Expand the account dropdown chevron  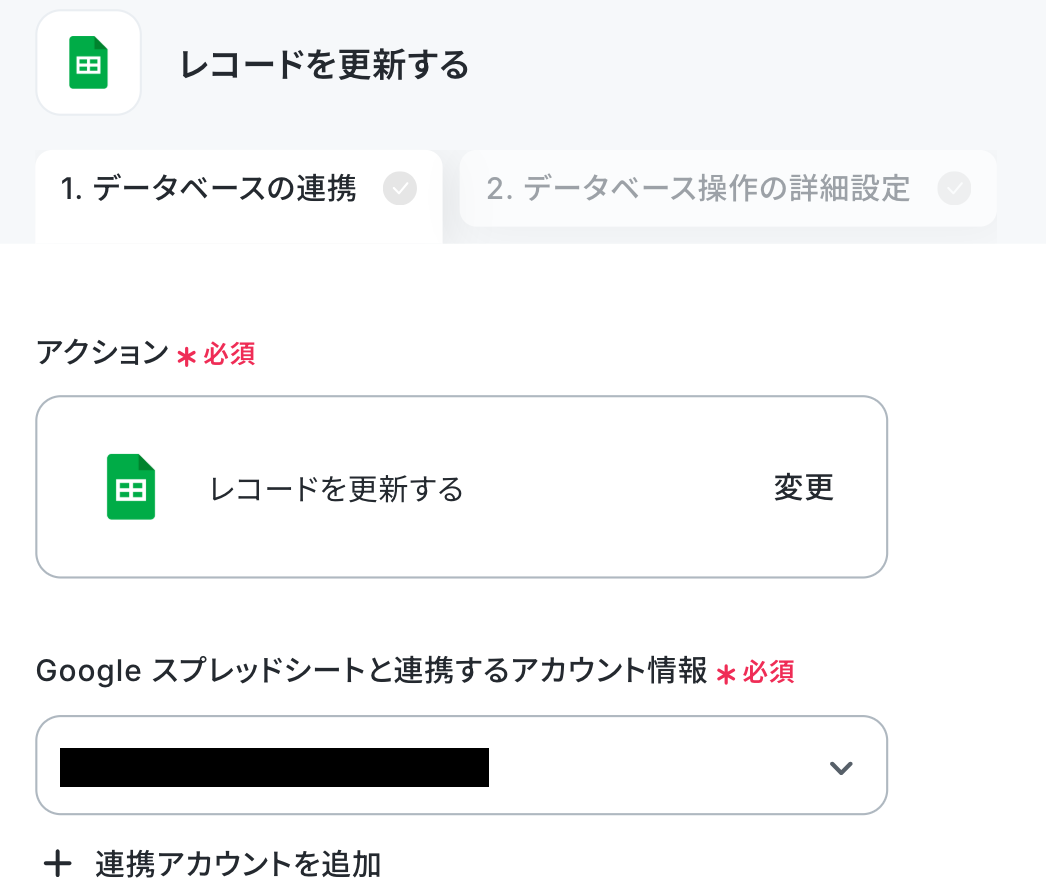tap(841, 768)
